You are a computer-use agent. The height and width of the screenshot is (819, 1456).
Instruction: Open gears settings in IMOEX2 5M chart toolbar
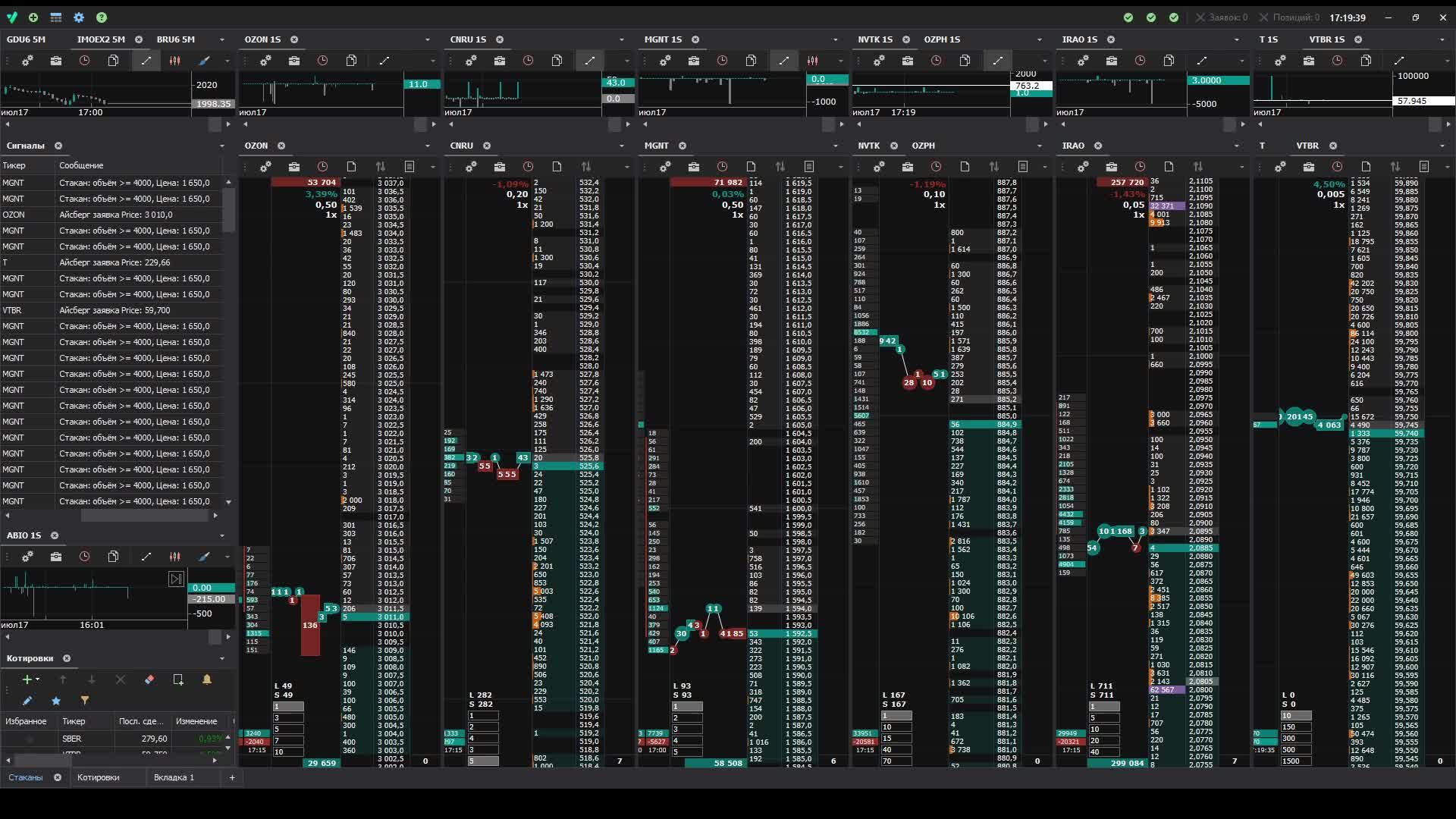27,61
